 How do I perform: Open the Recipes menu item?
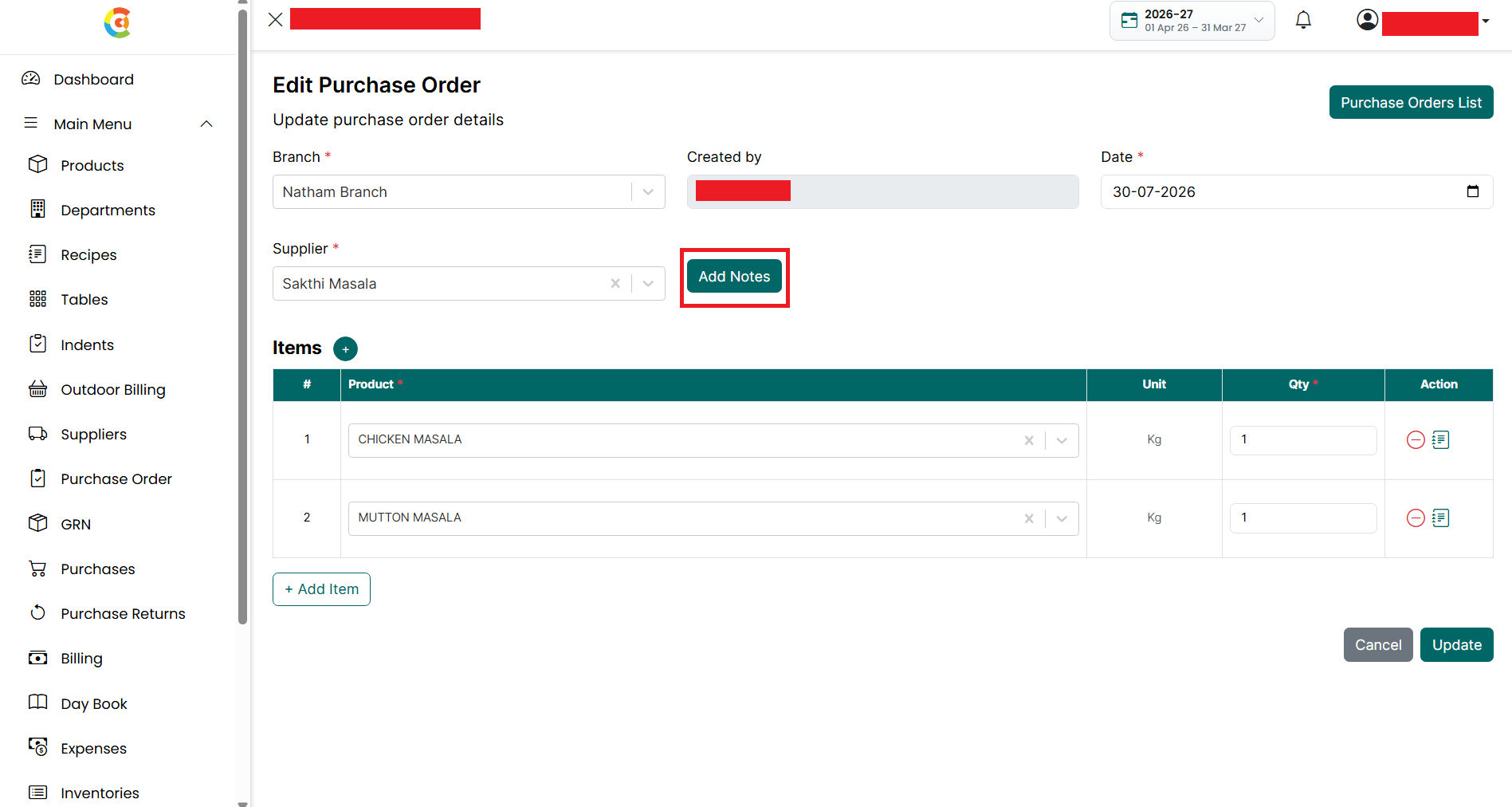pyautogui.click(x=88, y=254)
